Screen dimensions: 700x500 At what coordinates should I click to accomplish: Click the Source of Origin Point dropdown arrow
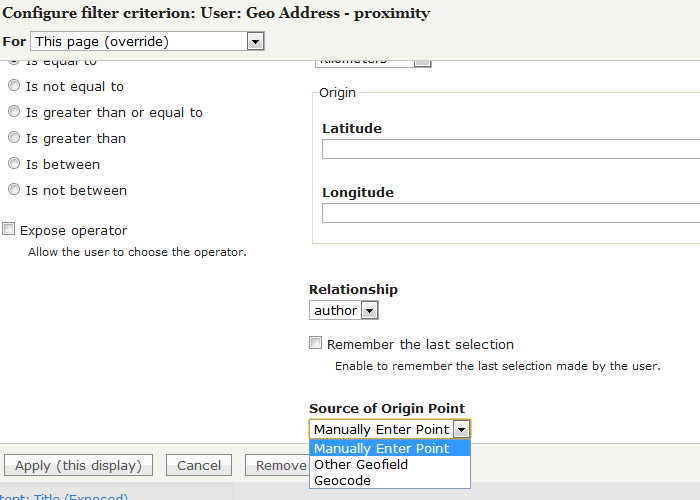[x=461, y=429]
